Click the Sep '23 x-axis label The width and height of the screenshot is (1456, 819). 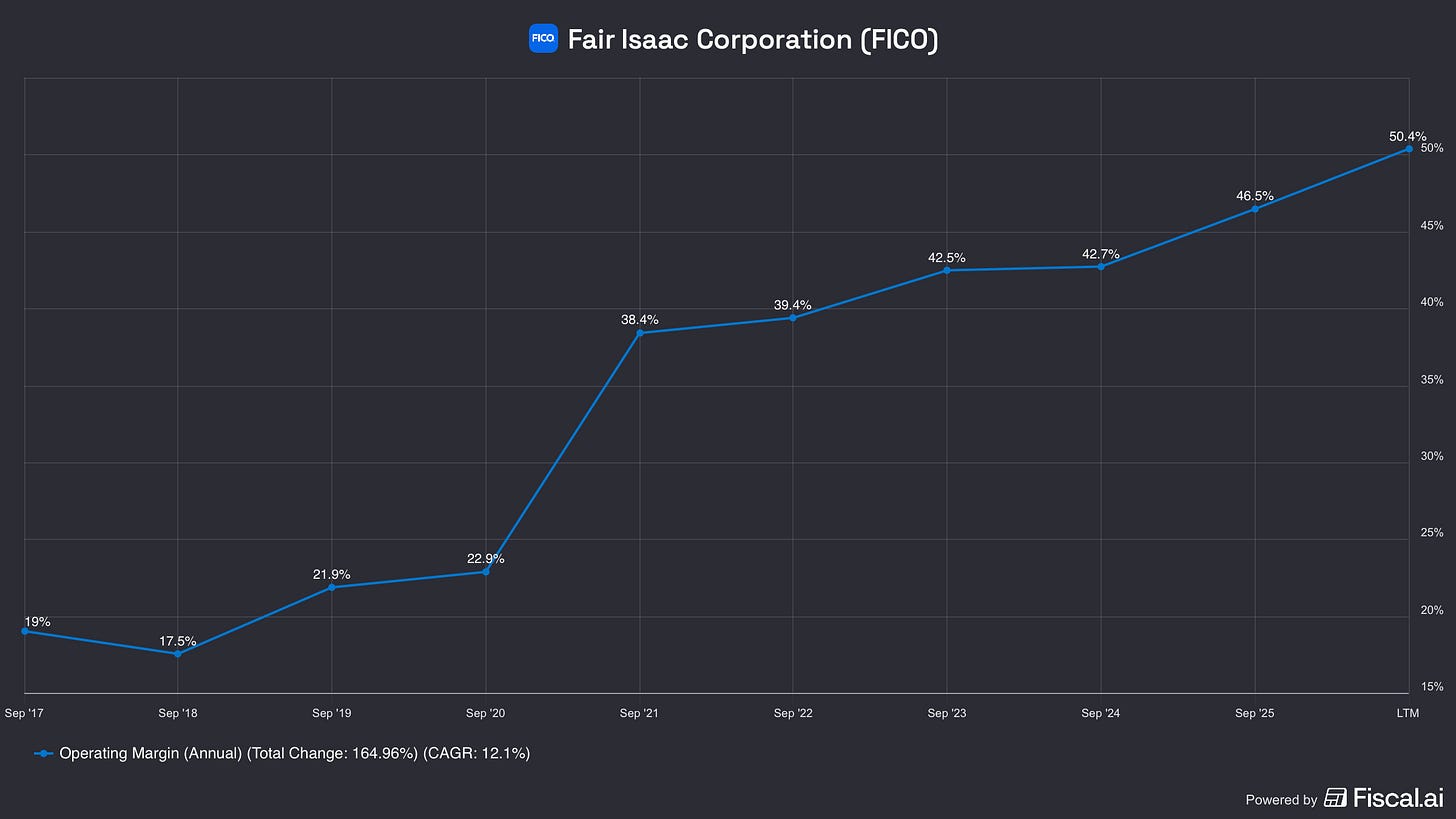tap(947, 713)
